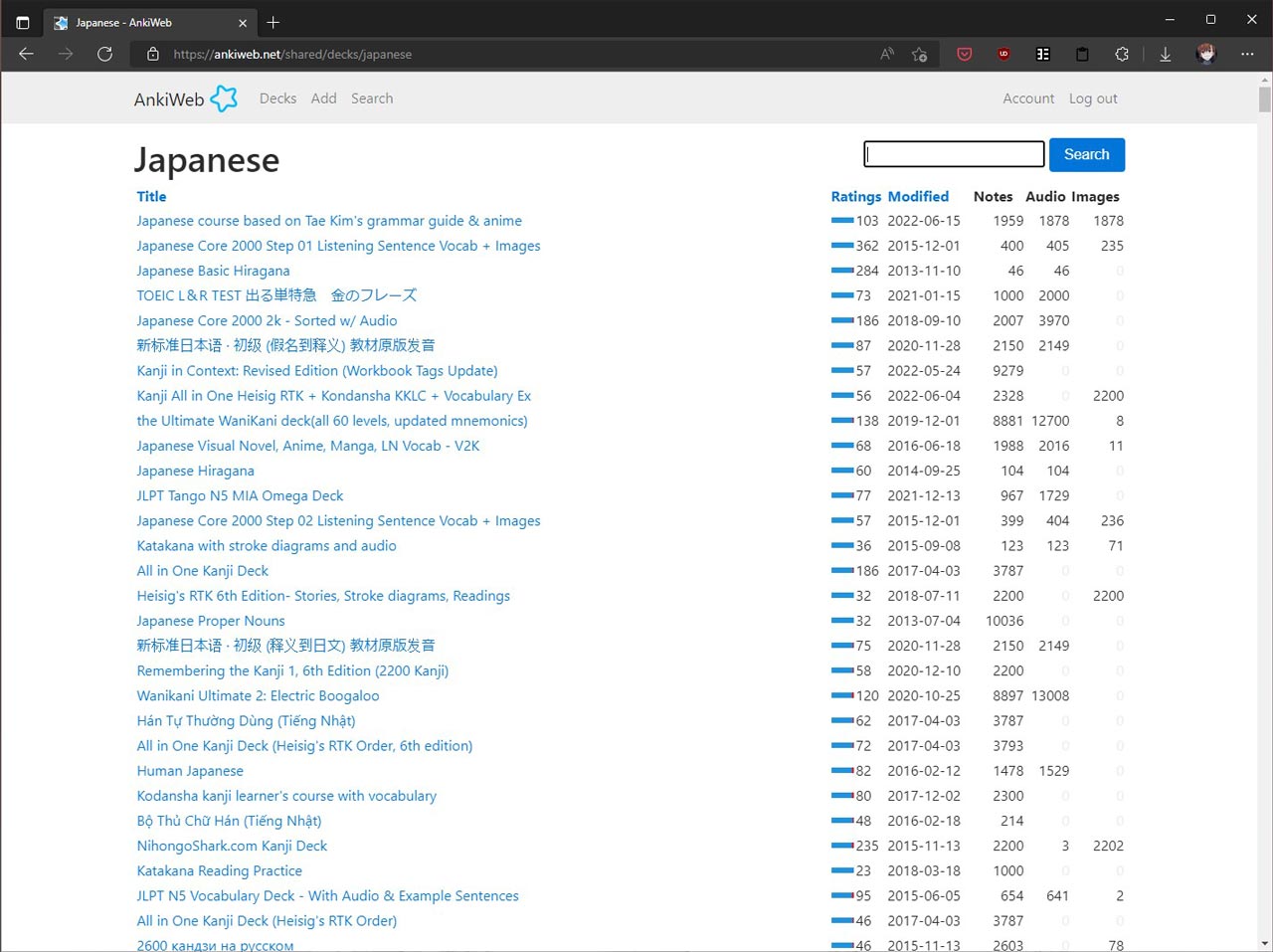1273x952 pixels.
Task: Reload the AnkiWeb page
Action: 104,54
